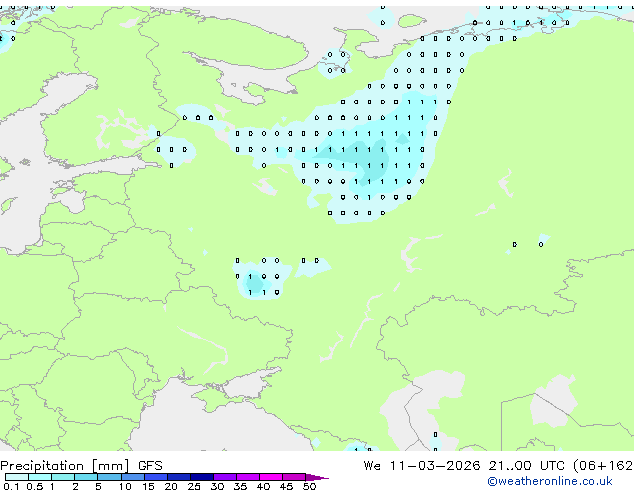The image size is (634, 490).
Task: Pick the legend swatch between 45 and 50
Action: pos(294,477)
